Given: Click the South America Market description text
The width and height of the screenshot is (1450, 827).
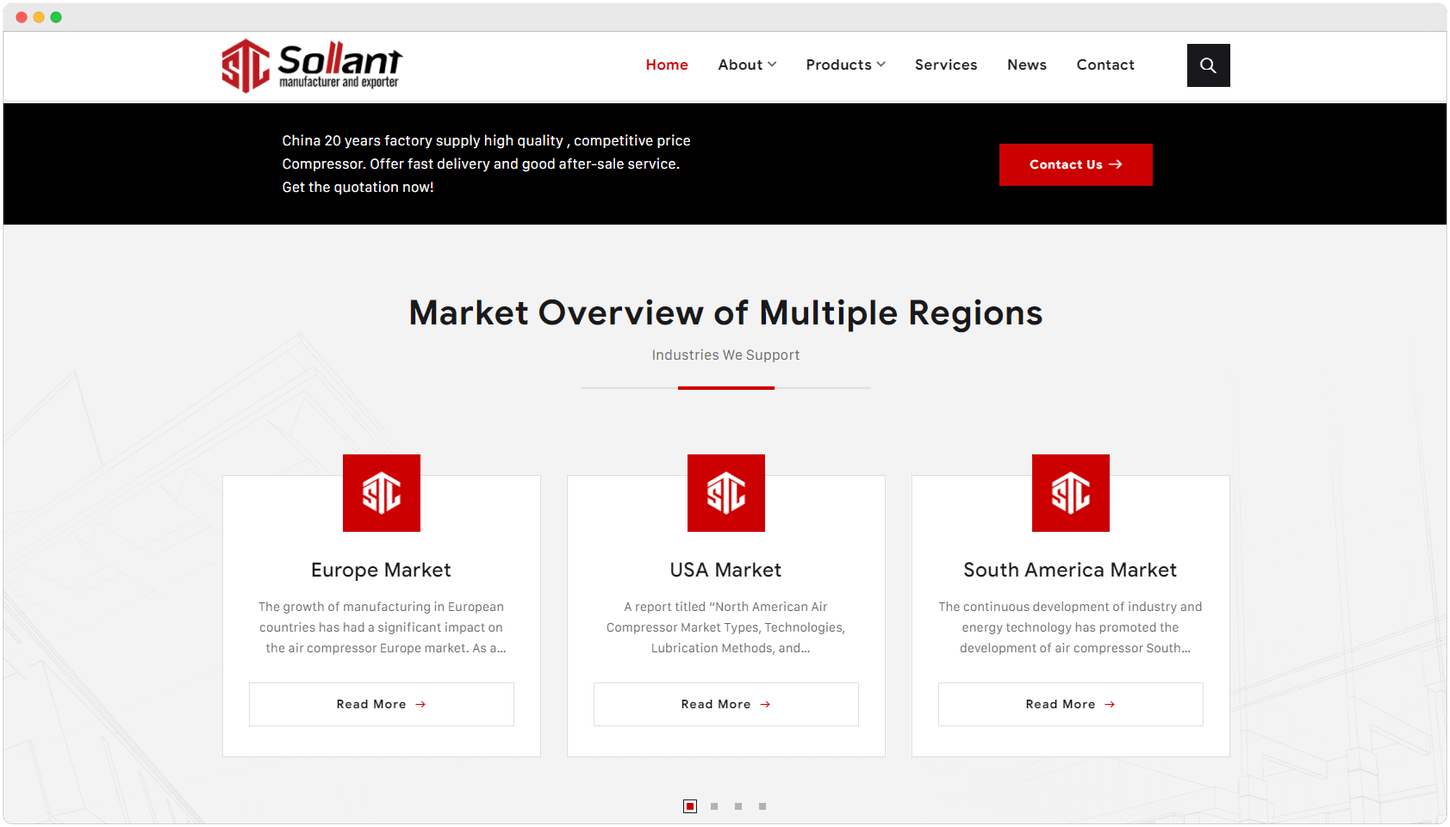Looking at the screenshot, I should (x=1070, y=627).
